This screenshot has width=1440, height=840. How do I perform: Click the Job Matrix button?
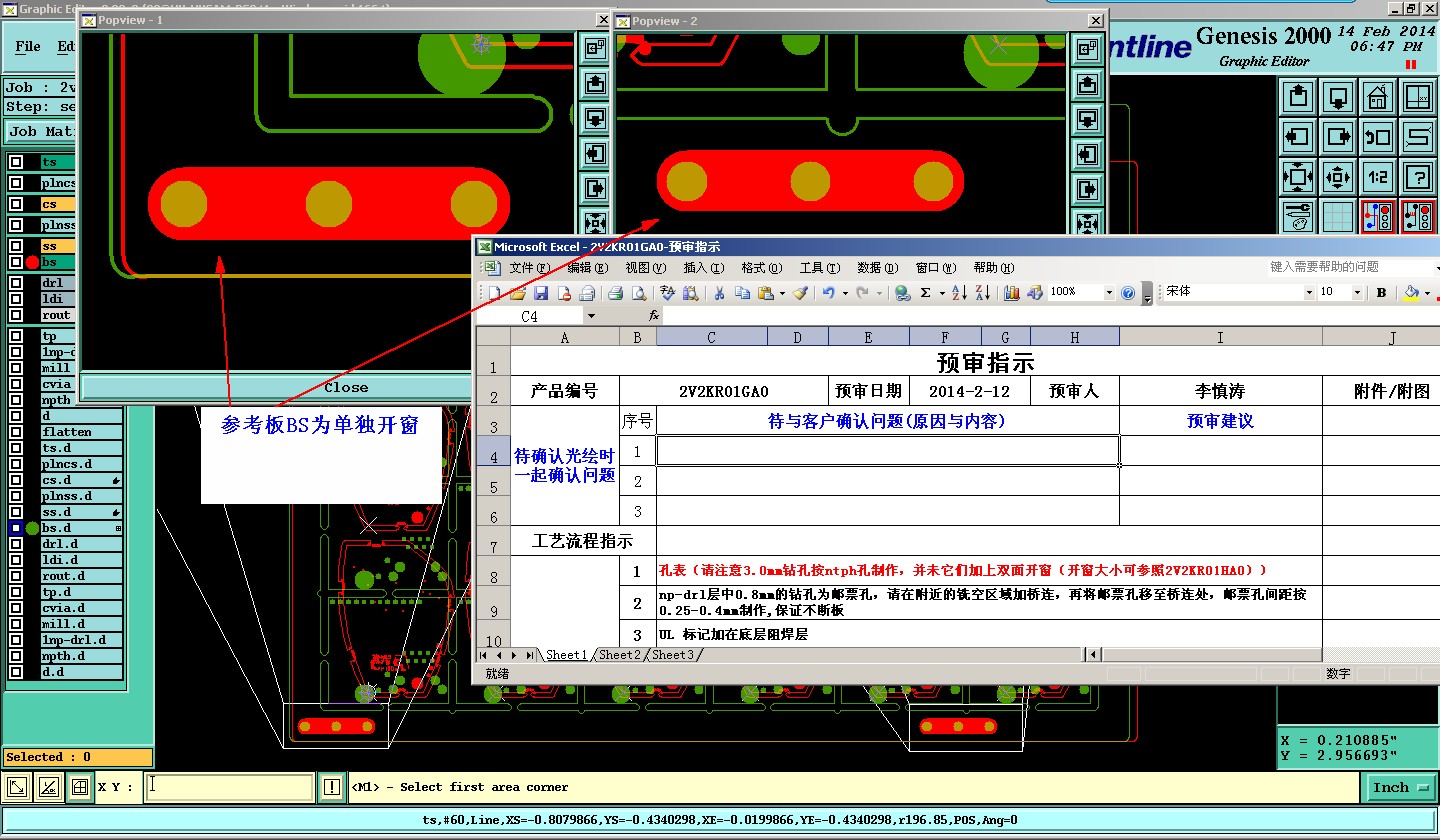point(40,132)
